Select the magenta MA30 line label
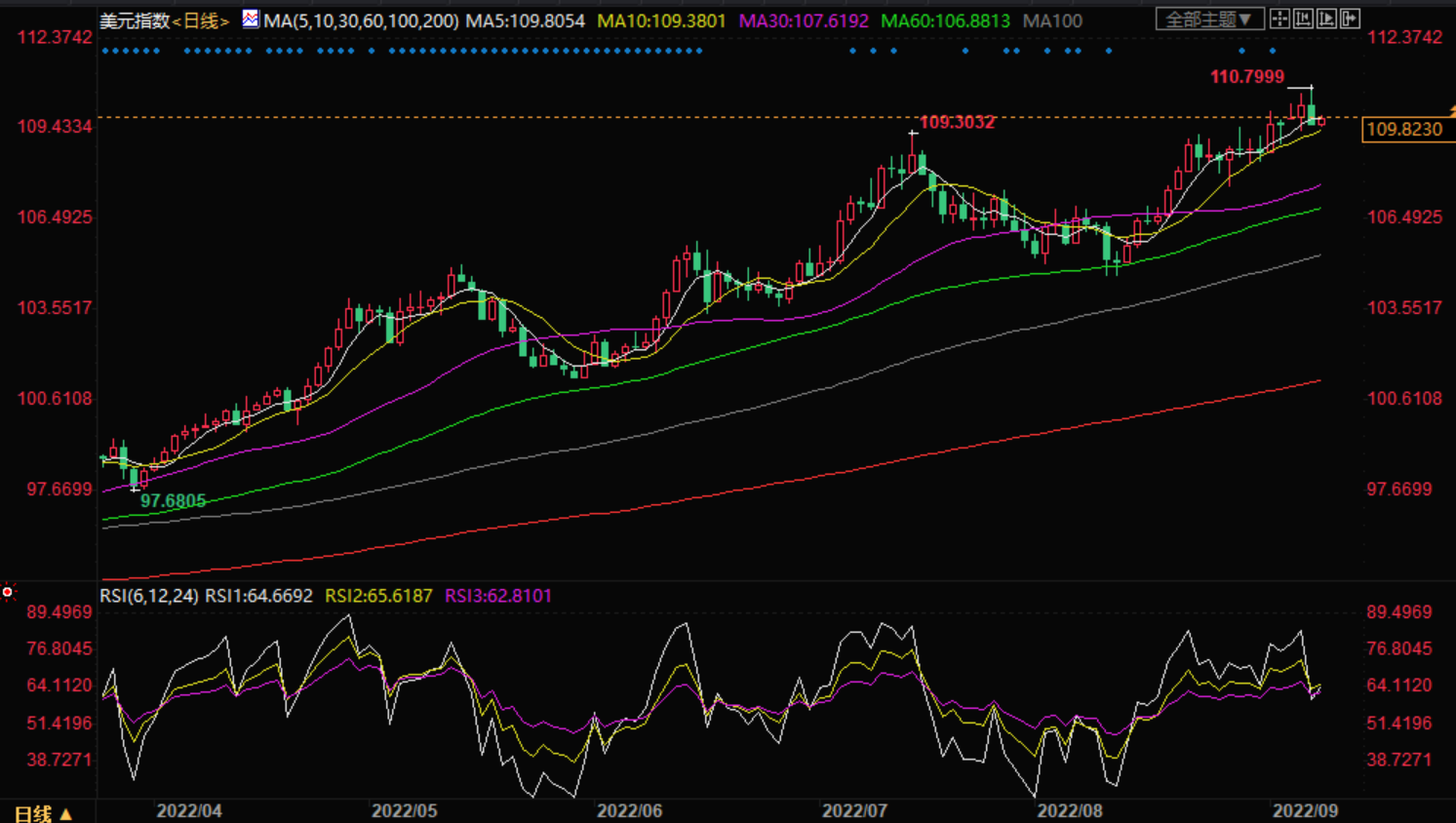 [x=803, y=20]
